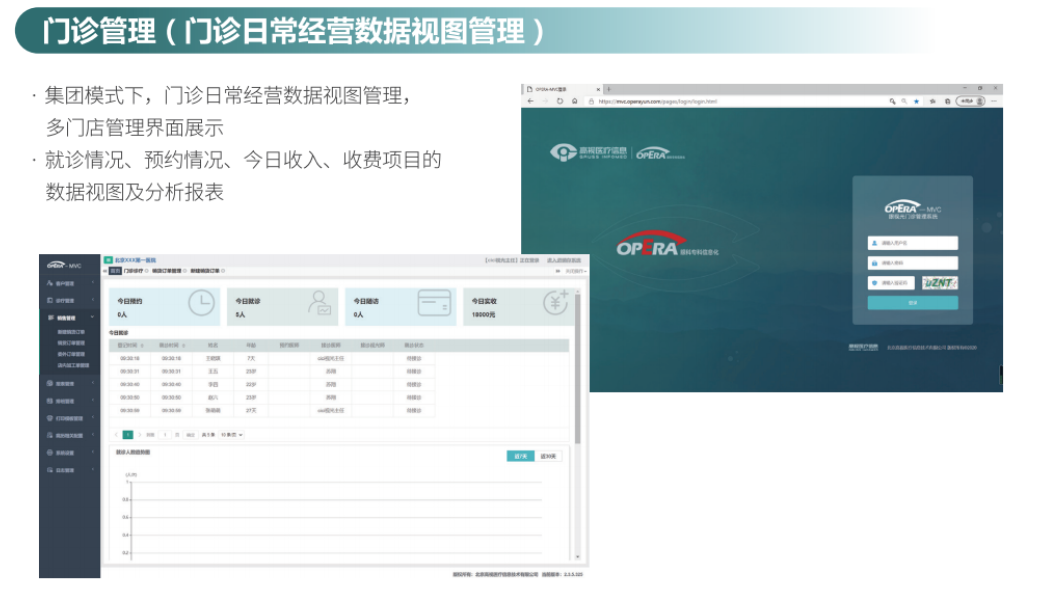
Task: Click the lock icon in the address bar
Action: point(591,101)
